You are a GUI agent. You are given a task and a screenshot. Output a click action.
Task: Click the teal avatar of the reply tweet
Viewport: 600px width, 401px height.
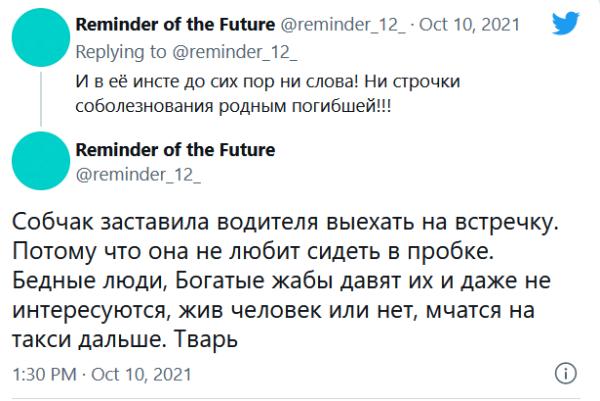(41, 37)
